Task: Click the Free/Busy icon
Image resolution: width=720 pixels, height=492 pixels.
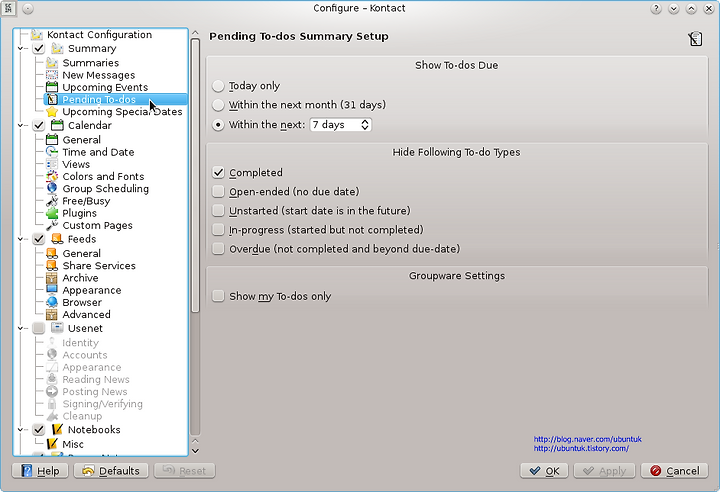Action: tap(52, 201)
